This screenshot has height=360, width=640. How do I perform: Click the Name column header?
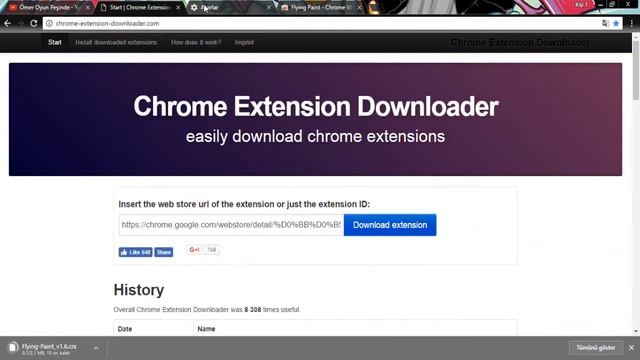(206, 329)
